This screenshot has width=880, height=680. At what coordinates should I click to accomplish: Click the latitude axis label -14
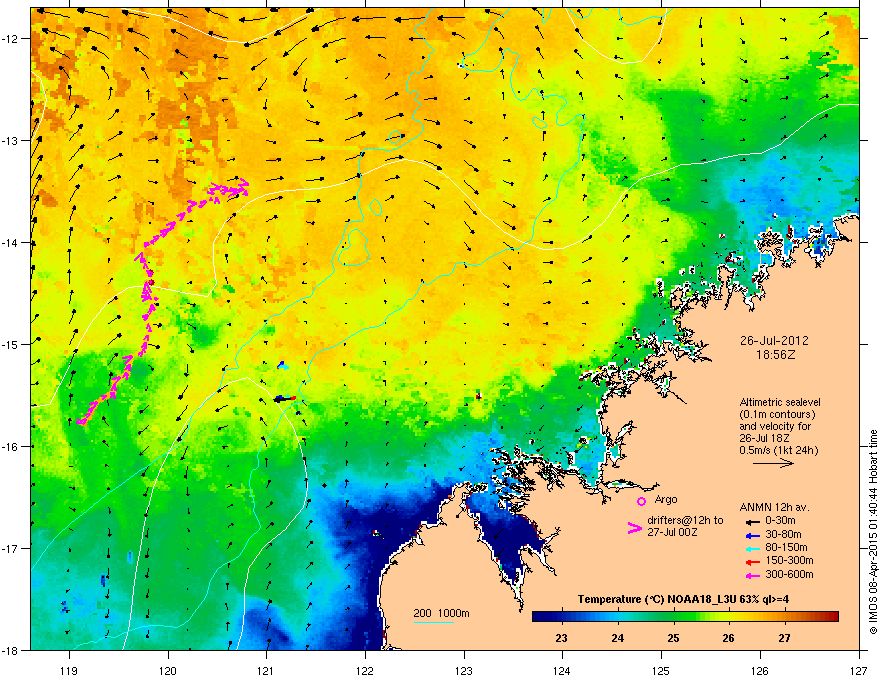[11, 242]
